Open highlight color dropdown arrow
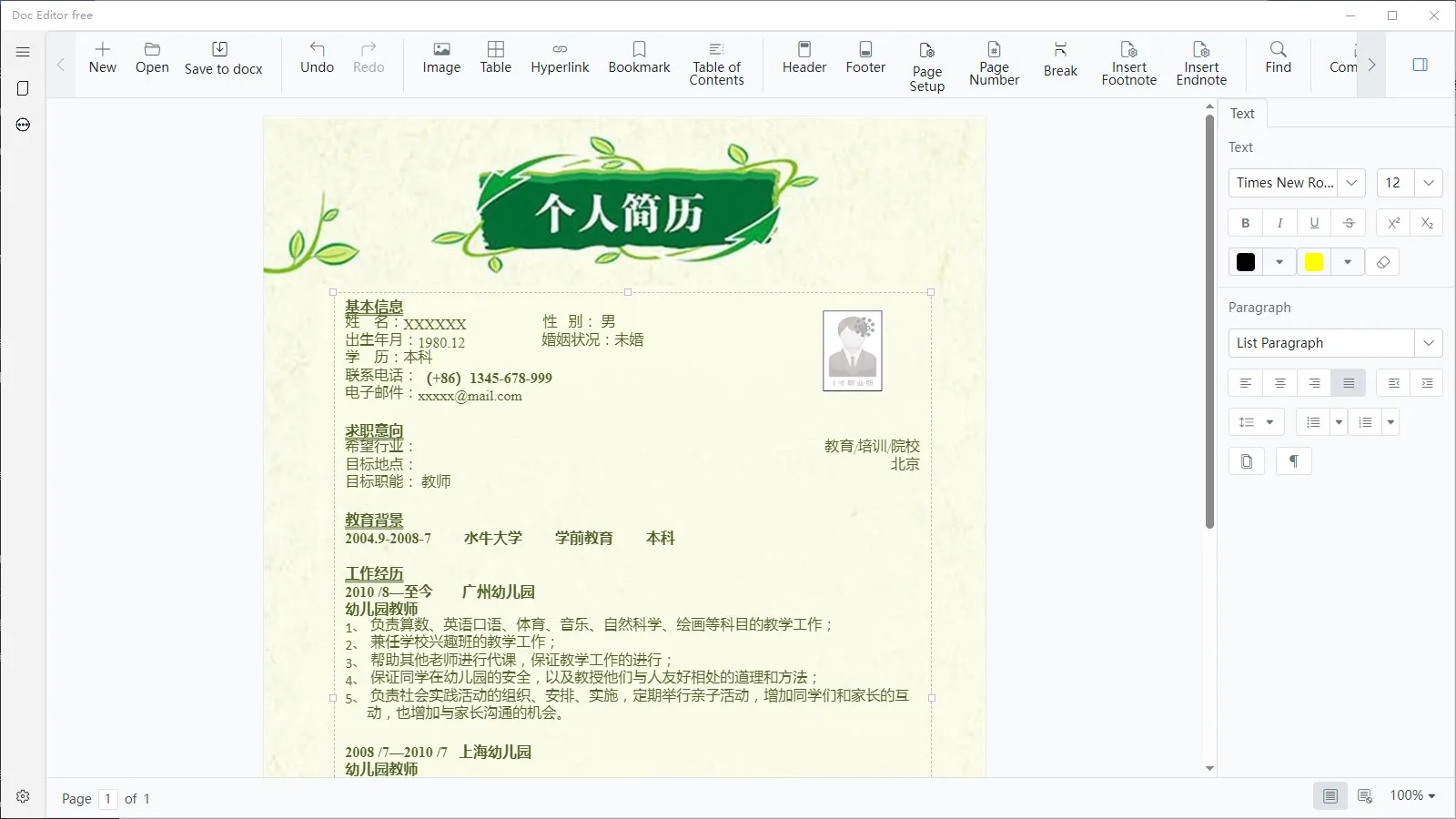The image size is (1456, 819). tap(1348, 262)
